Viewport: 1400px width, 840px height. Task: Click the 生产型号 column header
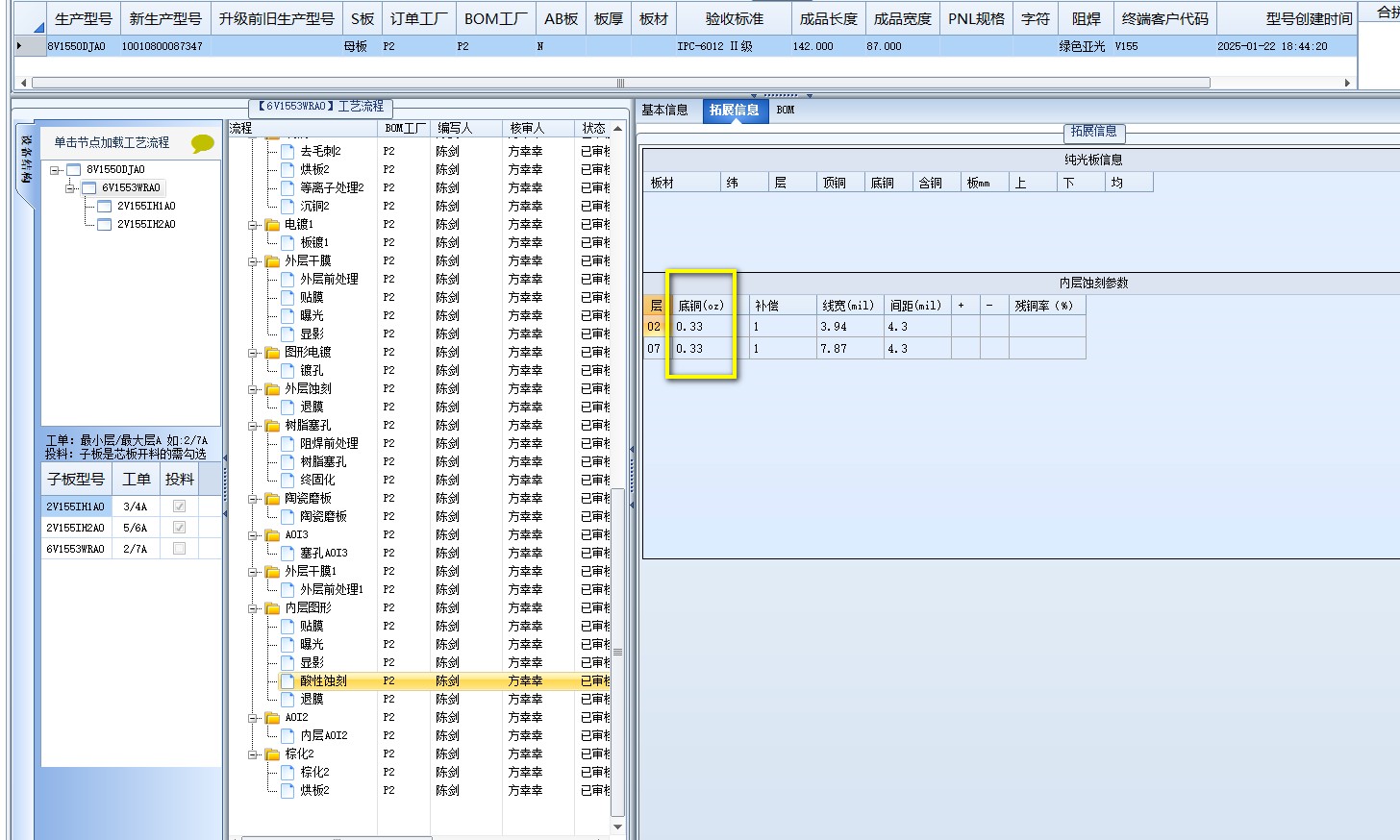[84, 18]
